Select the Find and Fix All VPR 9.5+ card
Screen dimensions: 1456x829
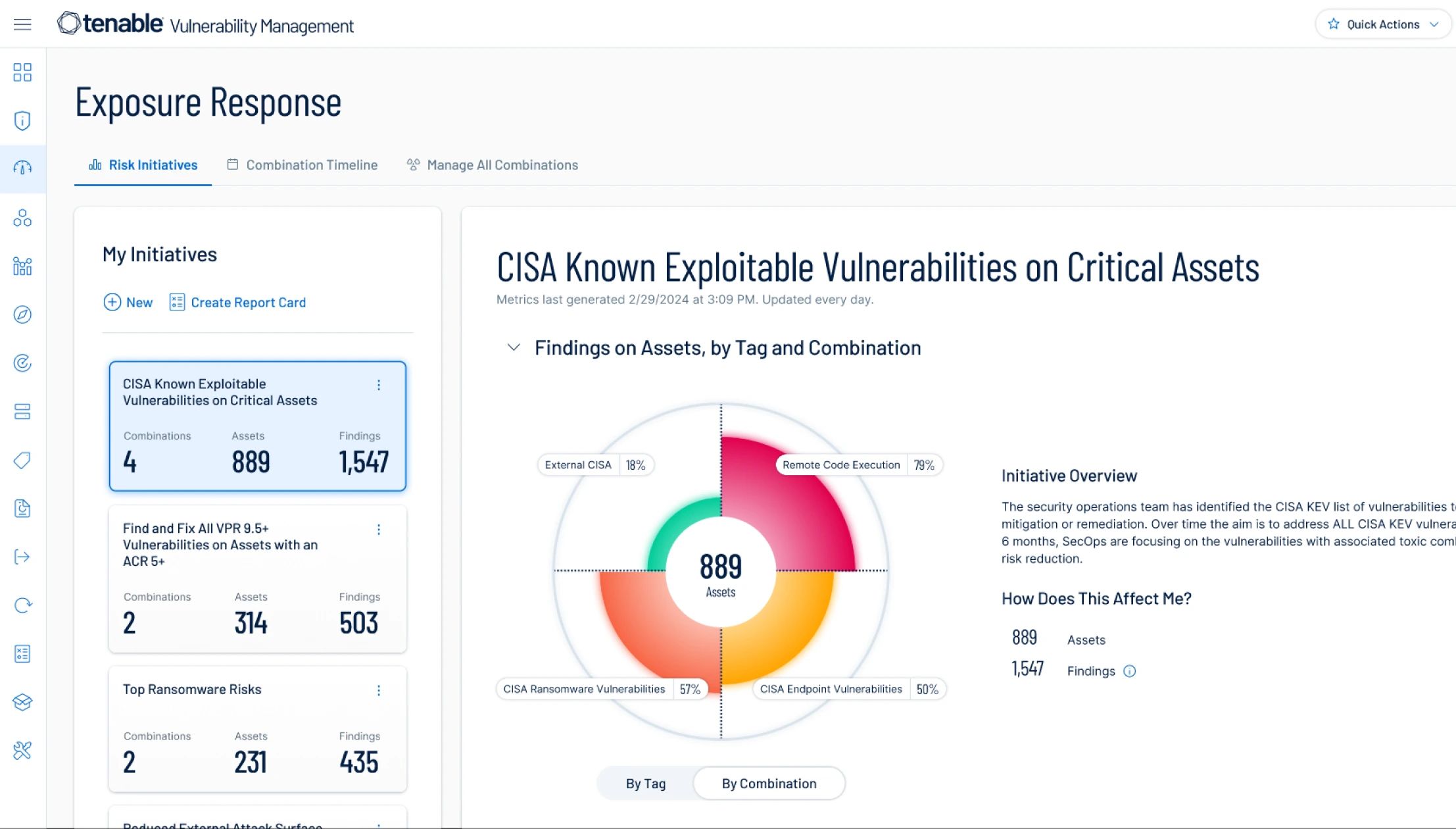click(x=258, y=579)
